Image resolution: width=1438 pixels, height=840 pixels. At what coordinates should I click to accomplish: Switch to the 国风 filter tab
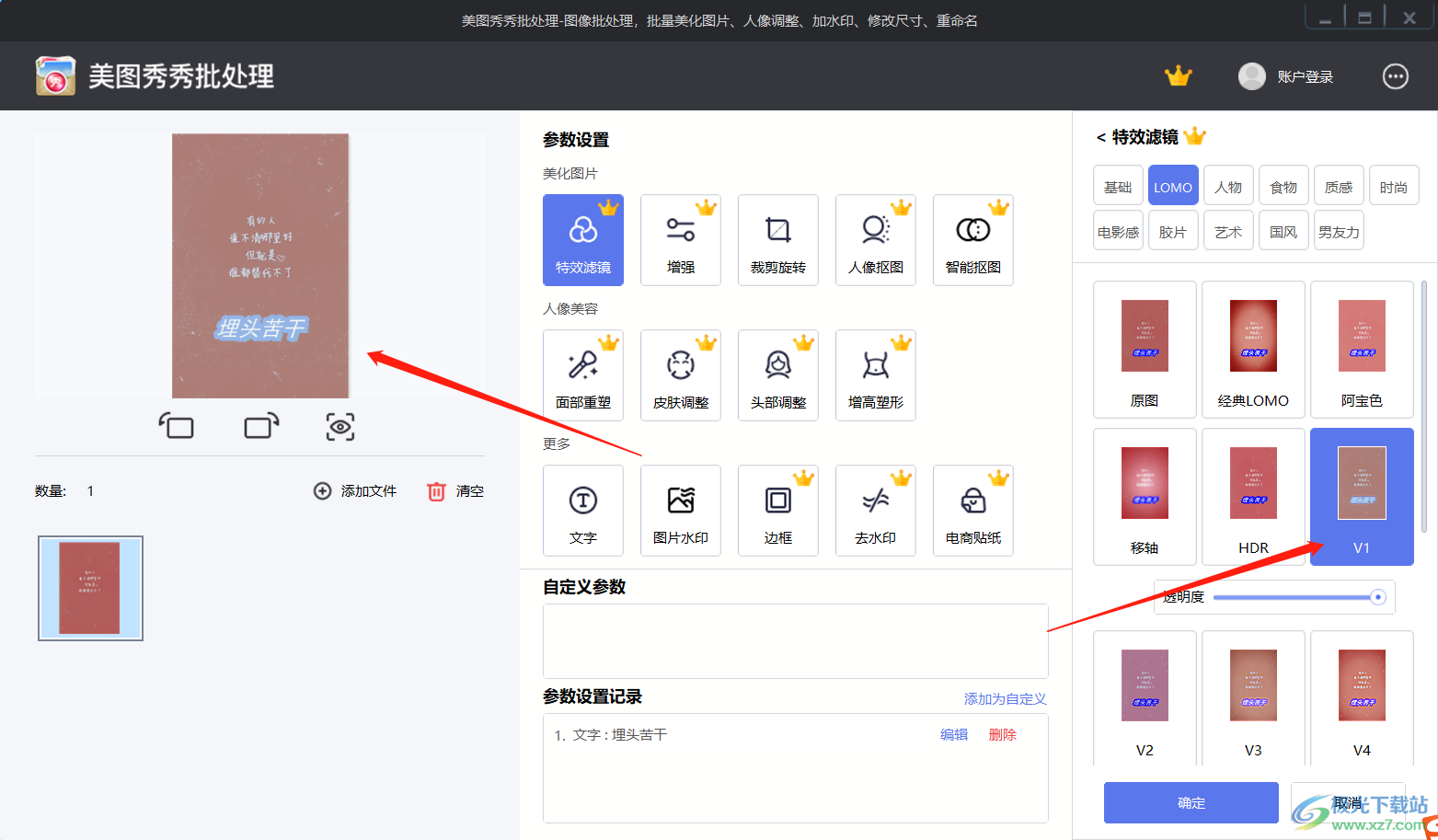point(1283,232)
